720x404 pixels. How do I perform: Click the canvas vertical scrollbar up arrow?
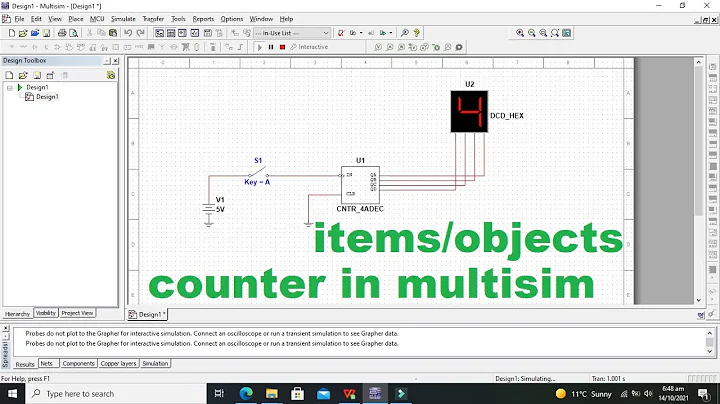[x=698, y=62]
